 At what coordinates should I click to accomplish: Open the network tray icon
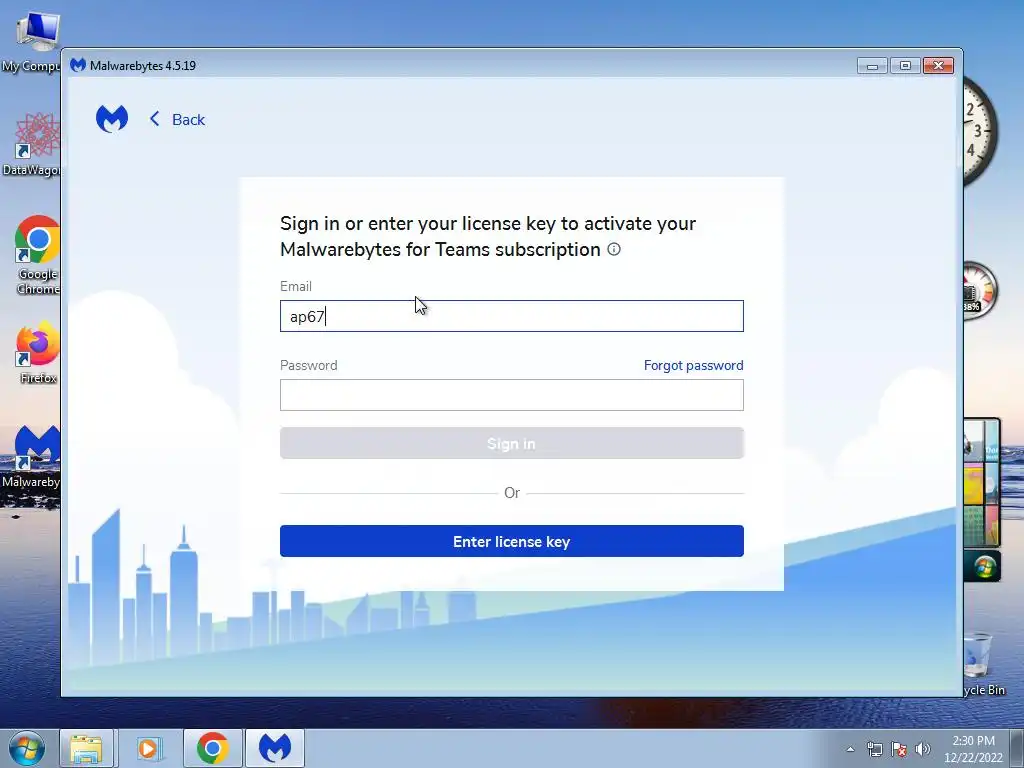[874, 749]
